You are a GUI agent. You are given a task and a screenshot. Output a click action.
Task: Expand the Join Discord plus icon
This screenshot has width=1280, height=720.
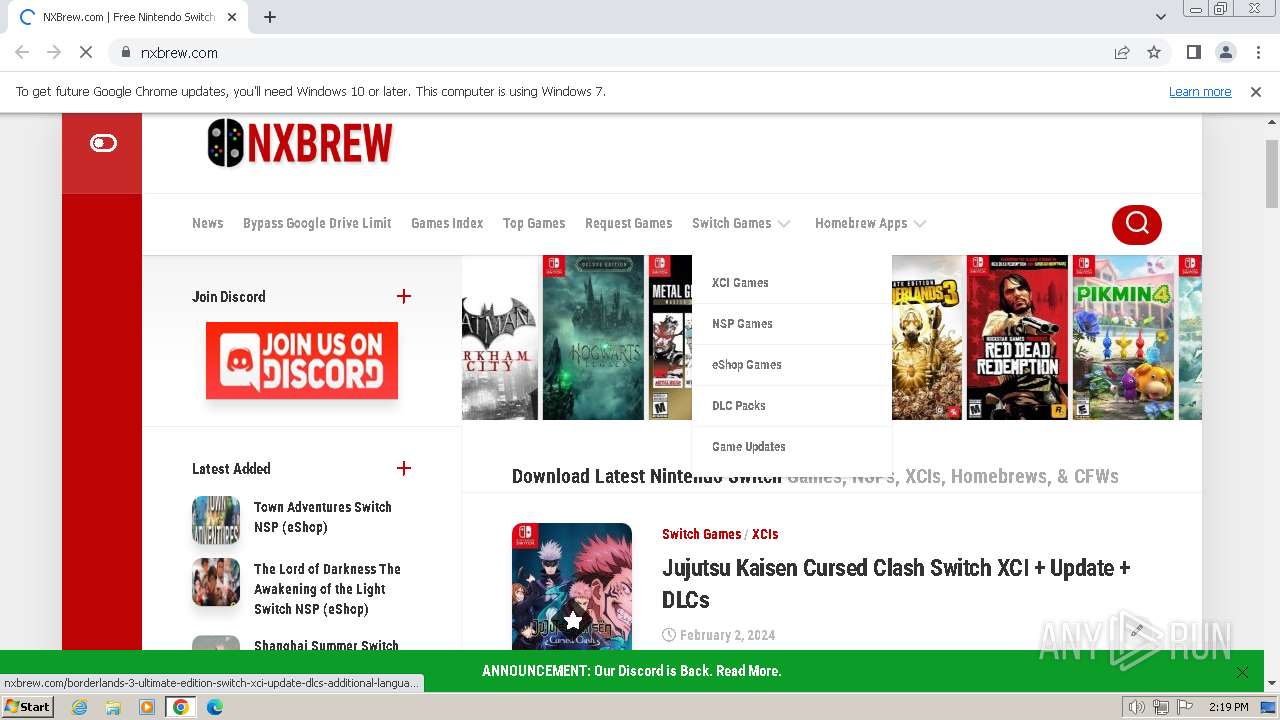click(x=404, y=296)
